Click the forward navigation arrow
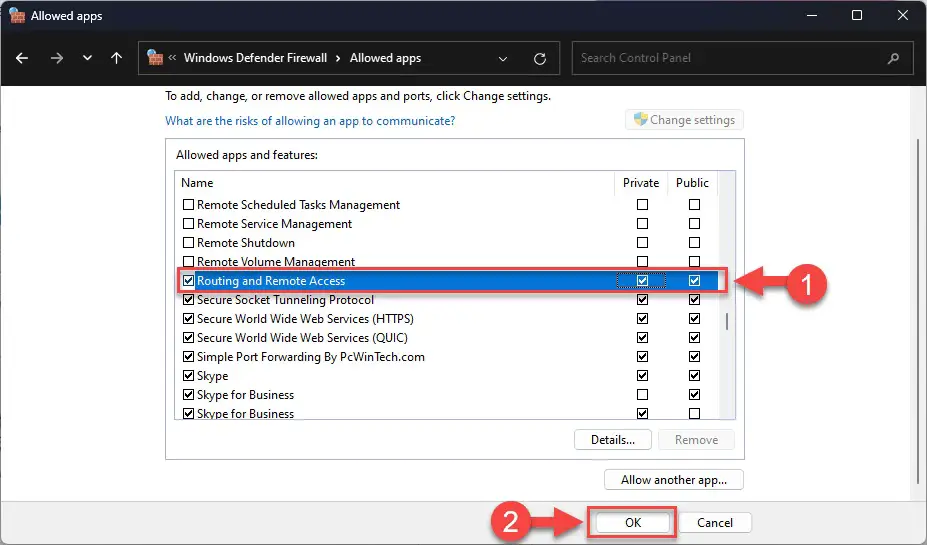The width and height of the screenshot is (927, 545). (x=57, y=58)
